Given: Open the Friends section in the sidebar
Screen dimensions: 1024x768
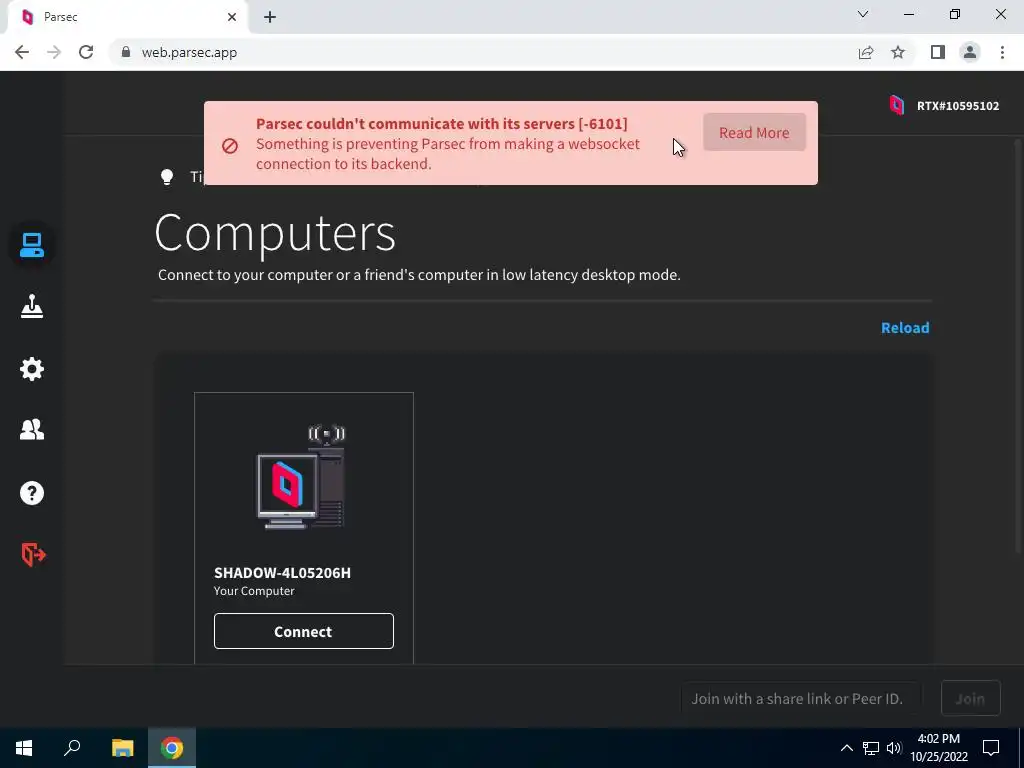Looking at the screenshot, I should pyautogui.click(x=31, y=429).
